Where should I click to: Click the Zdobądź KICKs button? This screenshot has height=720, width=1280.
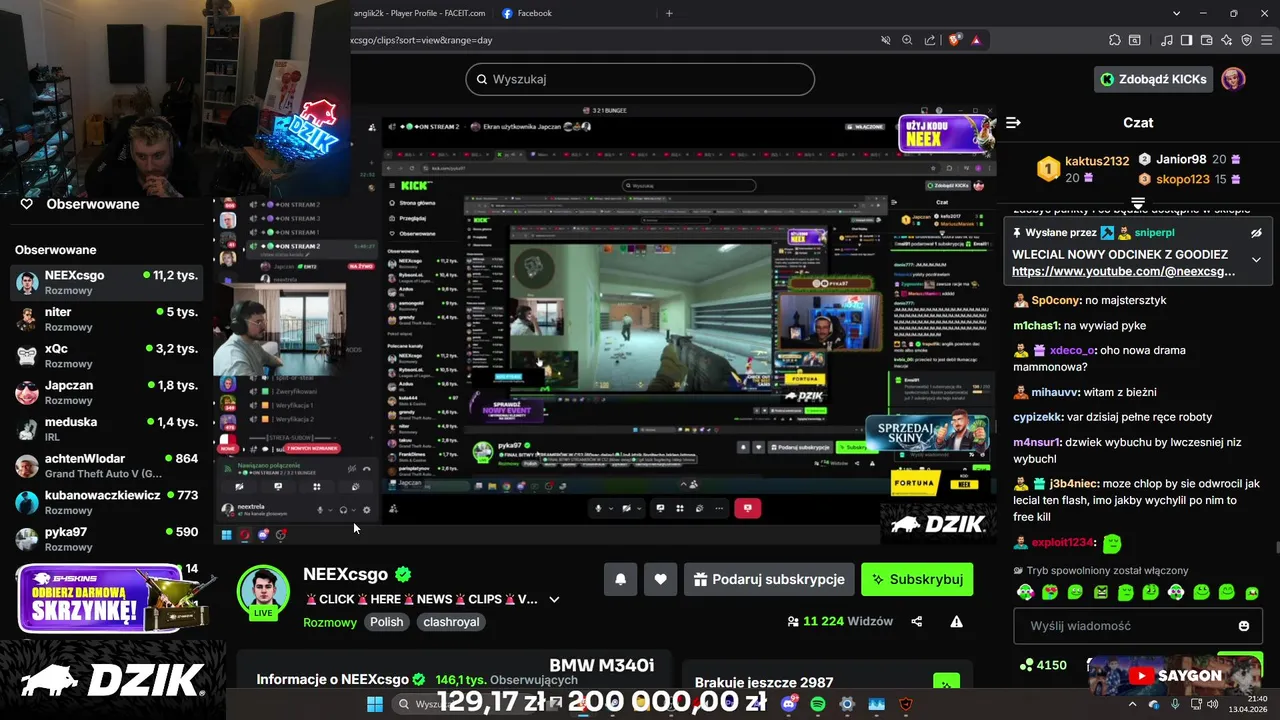tap(1153, 79)
